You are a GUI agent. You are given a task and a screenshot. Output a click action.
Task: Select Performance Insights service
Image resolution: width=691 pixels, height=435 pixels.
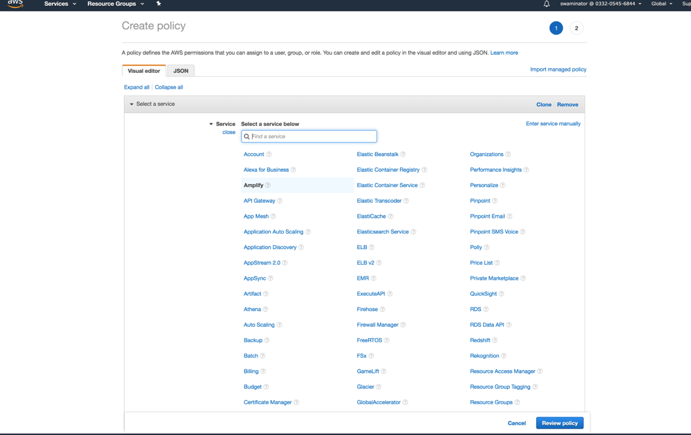(x=496, y=170)
